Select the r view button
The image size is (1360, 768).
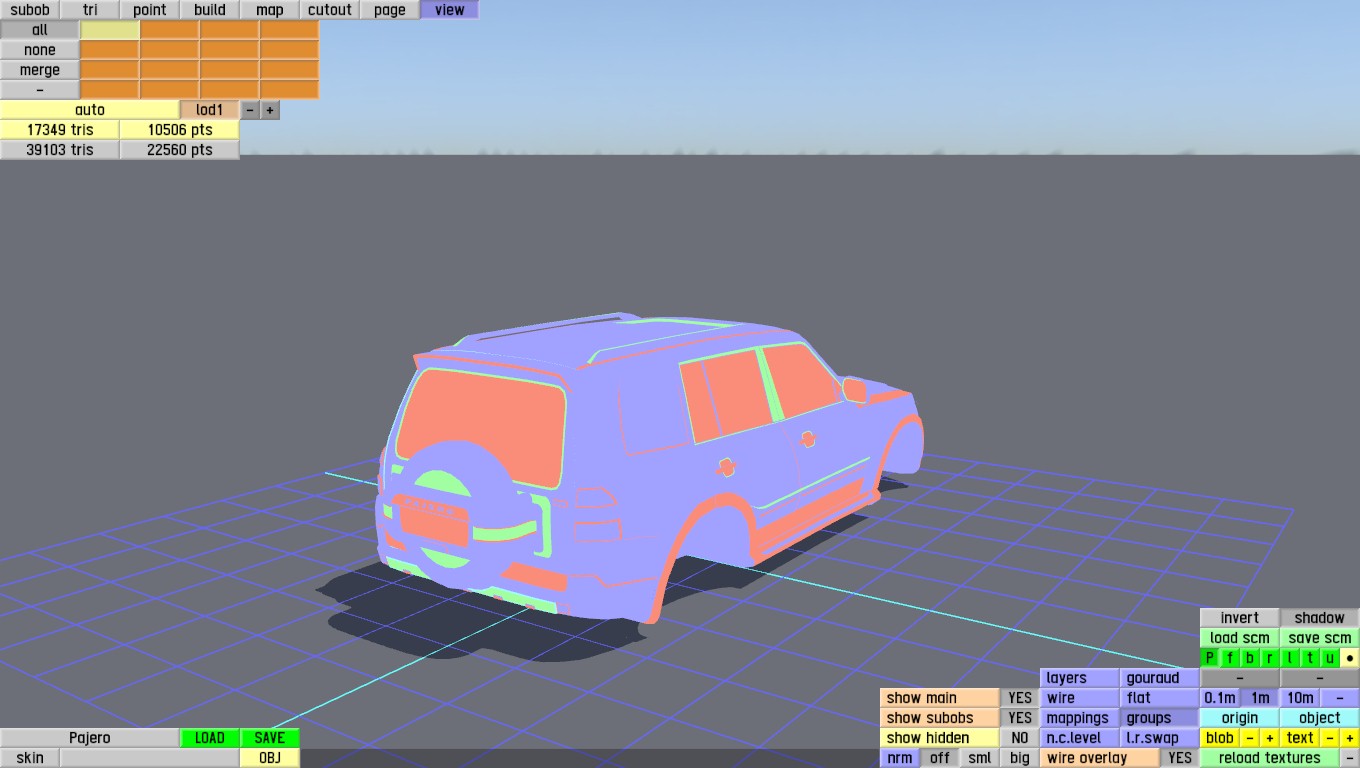1270,658
